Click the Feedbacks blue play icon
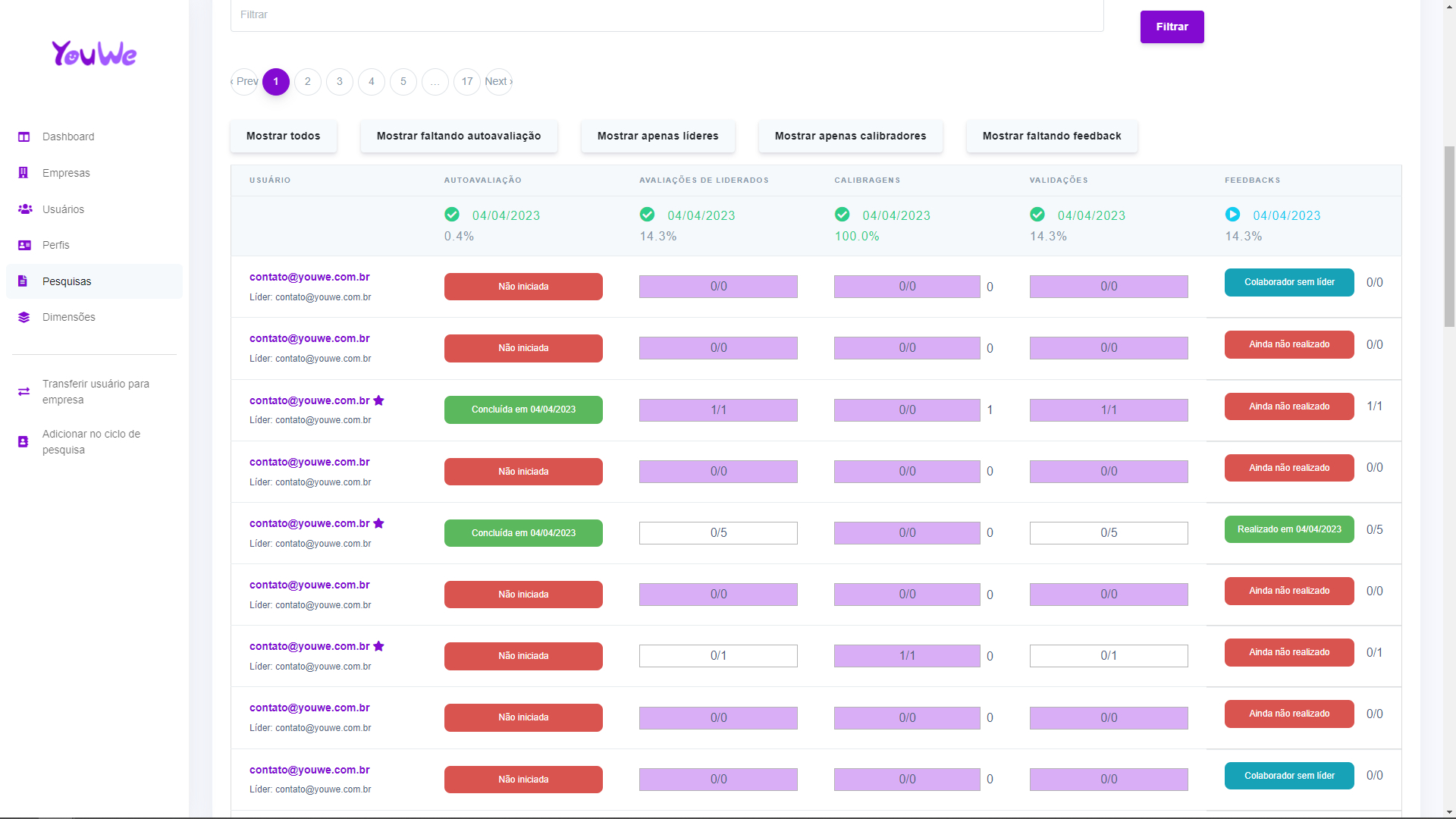Screen dimensions: 1456x819 (x=1232, y=215)
